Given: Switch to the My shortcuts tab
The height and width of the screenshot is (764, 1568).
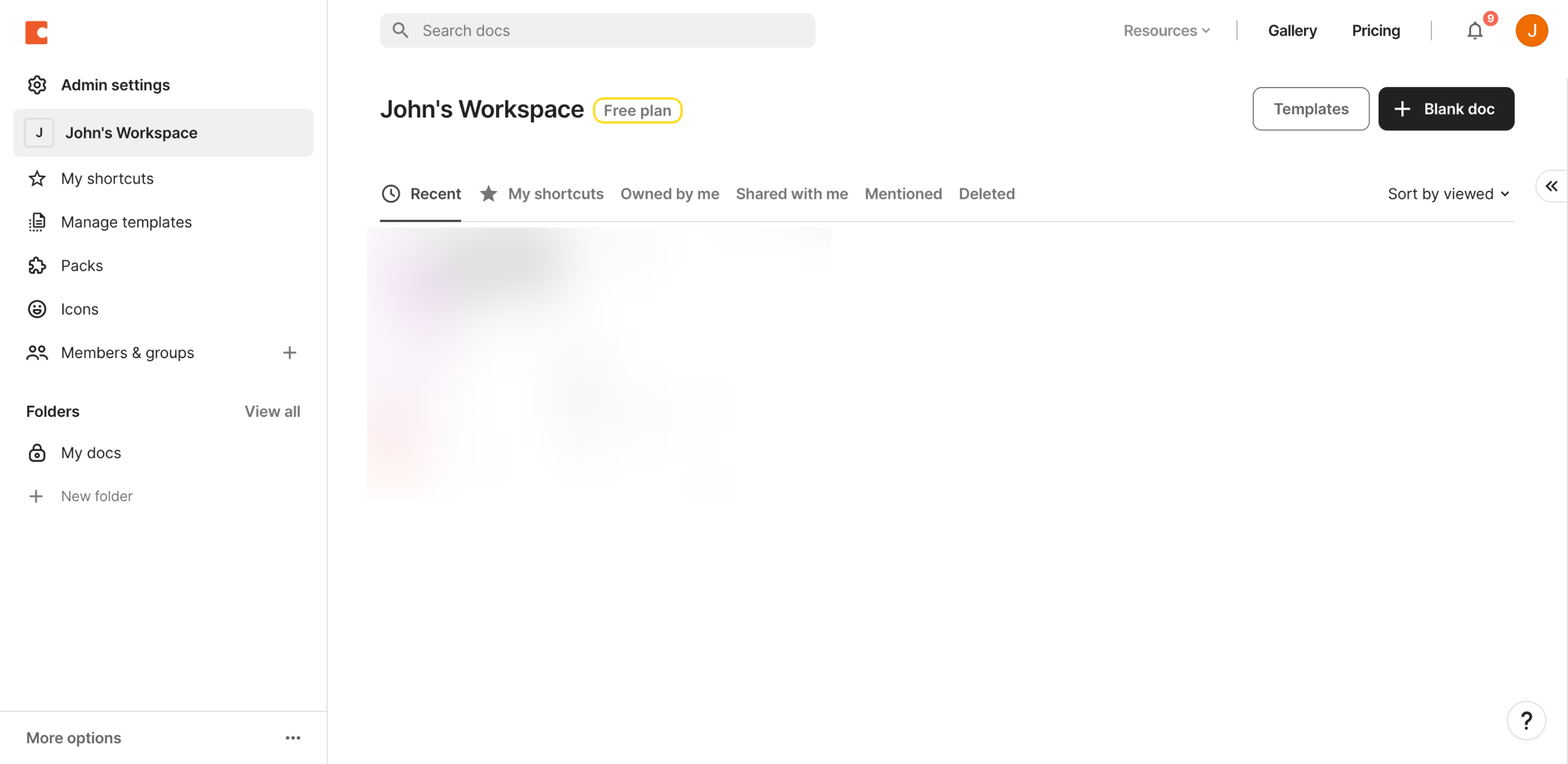Looking at the screenshot, I should (x=541, y=193).
